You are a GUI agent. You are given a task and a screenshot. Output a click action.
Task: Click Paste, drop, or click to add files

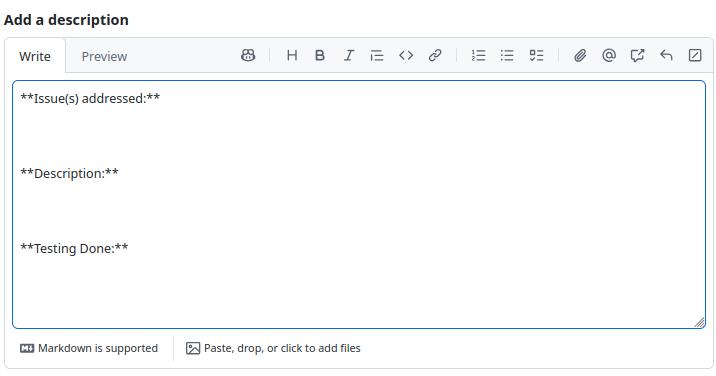tap(273, 348)
